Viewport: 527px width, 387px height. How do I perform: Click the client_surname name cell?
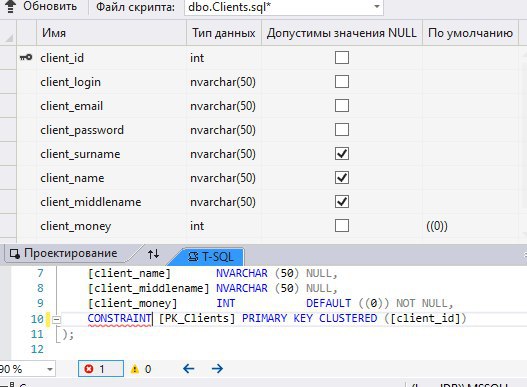pos(111,154)
